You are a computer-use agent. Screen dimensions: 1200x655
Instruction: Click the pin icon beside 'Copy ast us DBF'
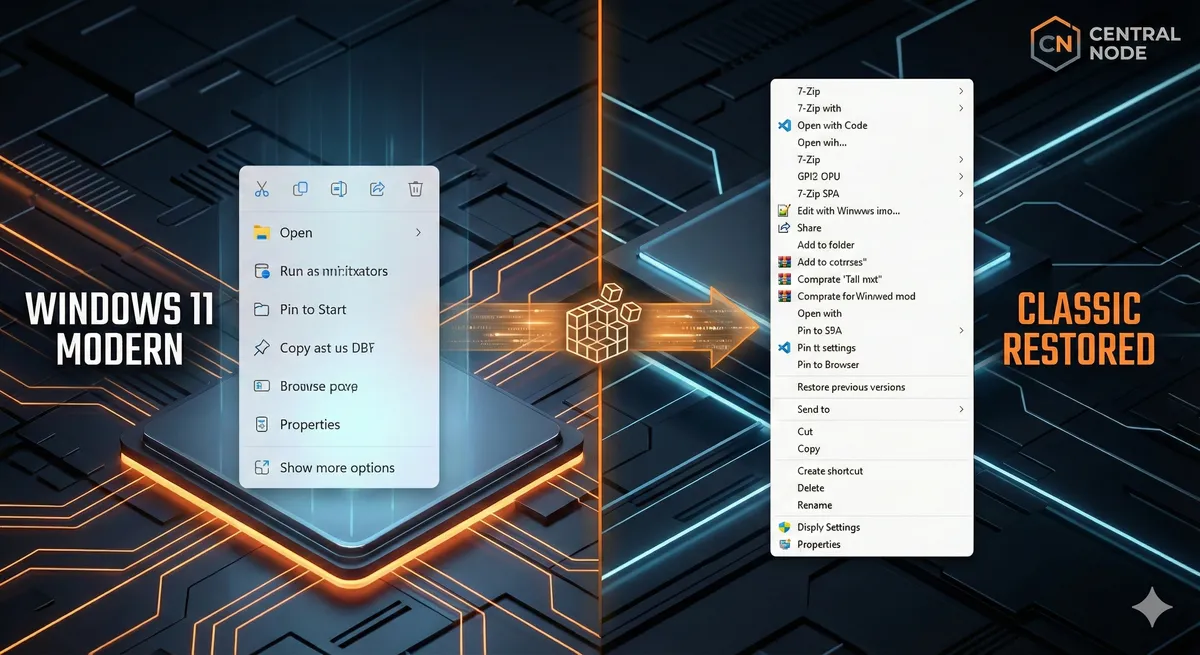[262, 348]
